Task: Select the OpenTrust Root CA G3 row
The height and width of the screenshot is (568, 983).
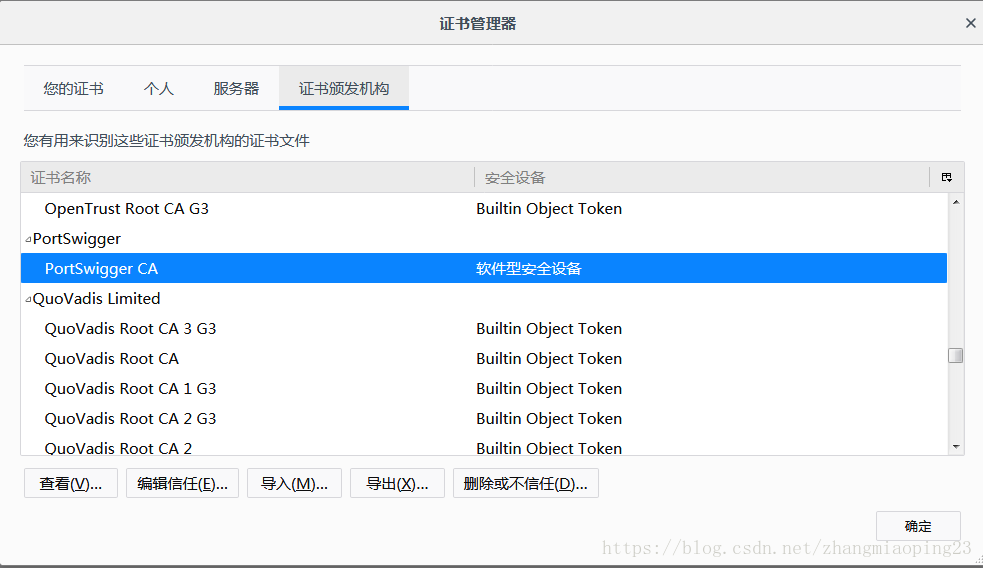Action: [x=484, y=209]
